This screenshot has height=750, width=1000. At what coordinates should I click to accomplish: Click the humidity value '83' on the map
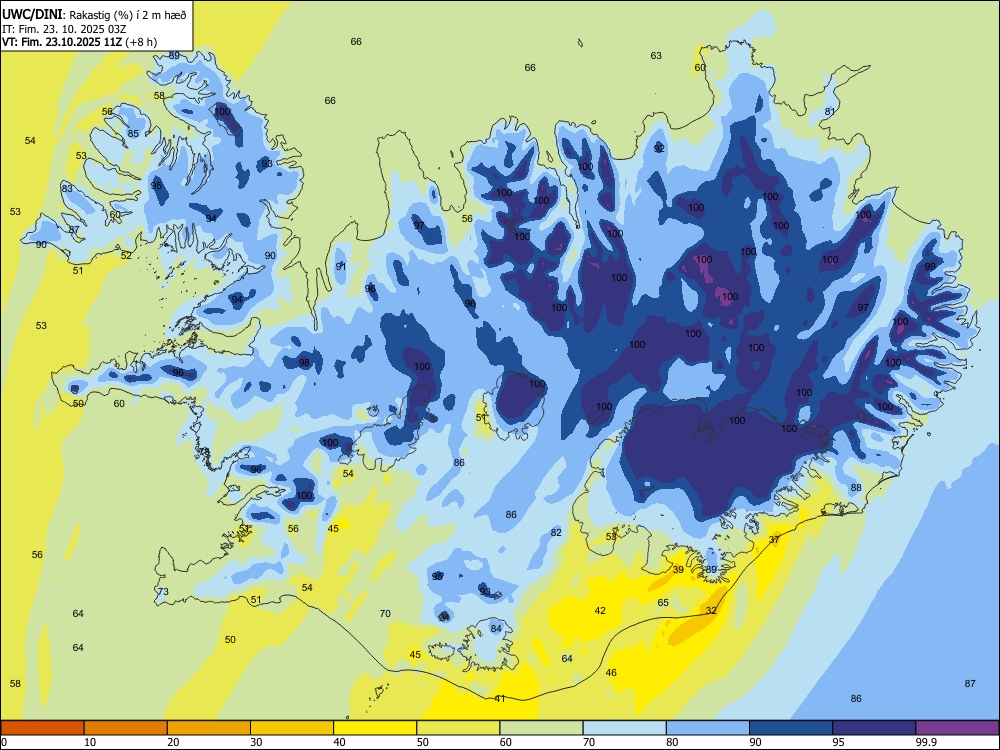pyautogui.click(x=67, y=188)
